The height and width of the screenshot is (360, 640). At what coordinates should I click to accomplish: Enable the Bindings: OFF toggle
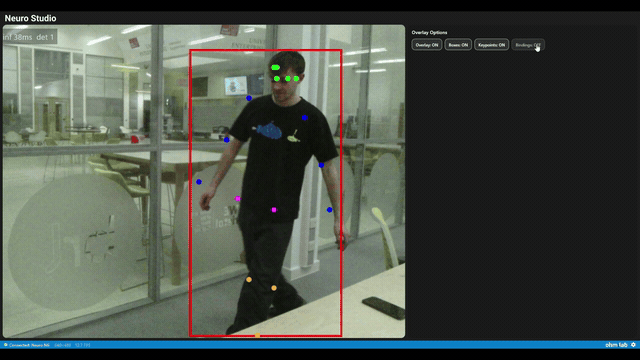click(528, 45)
